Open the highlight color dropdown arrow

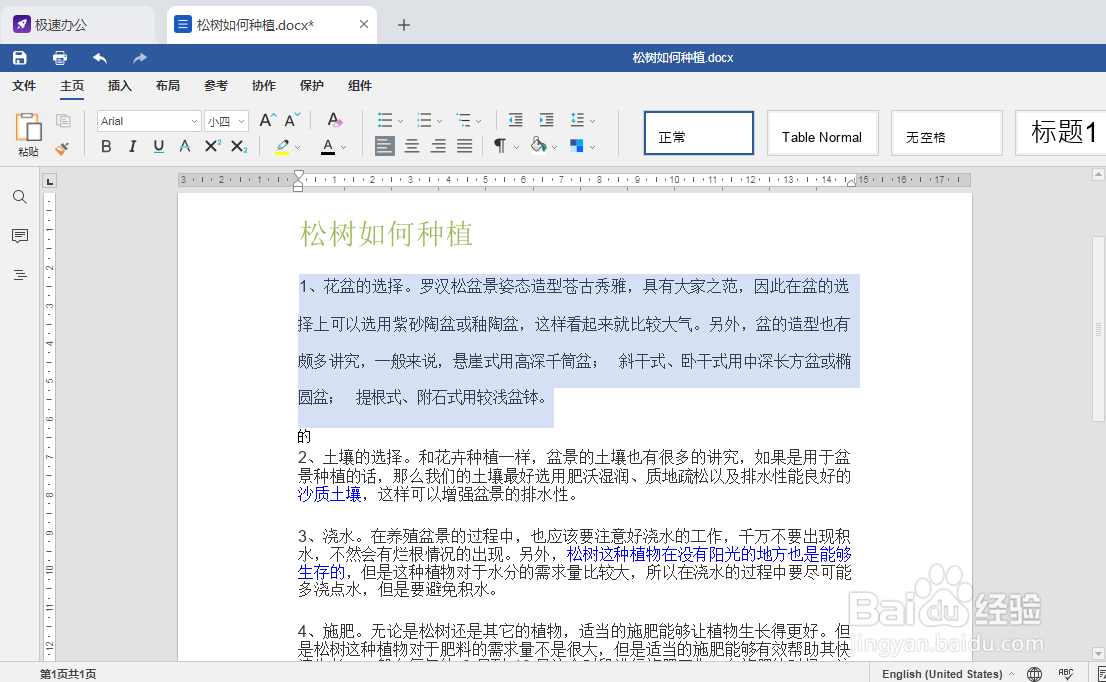(x=298, y=147)
